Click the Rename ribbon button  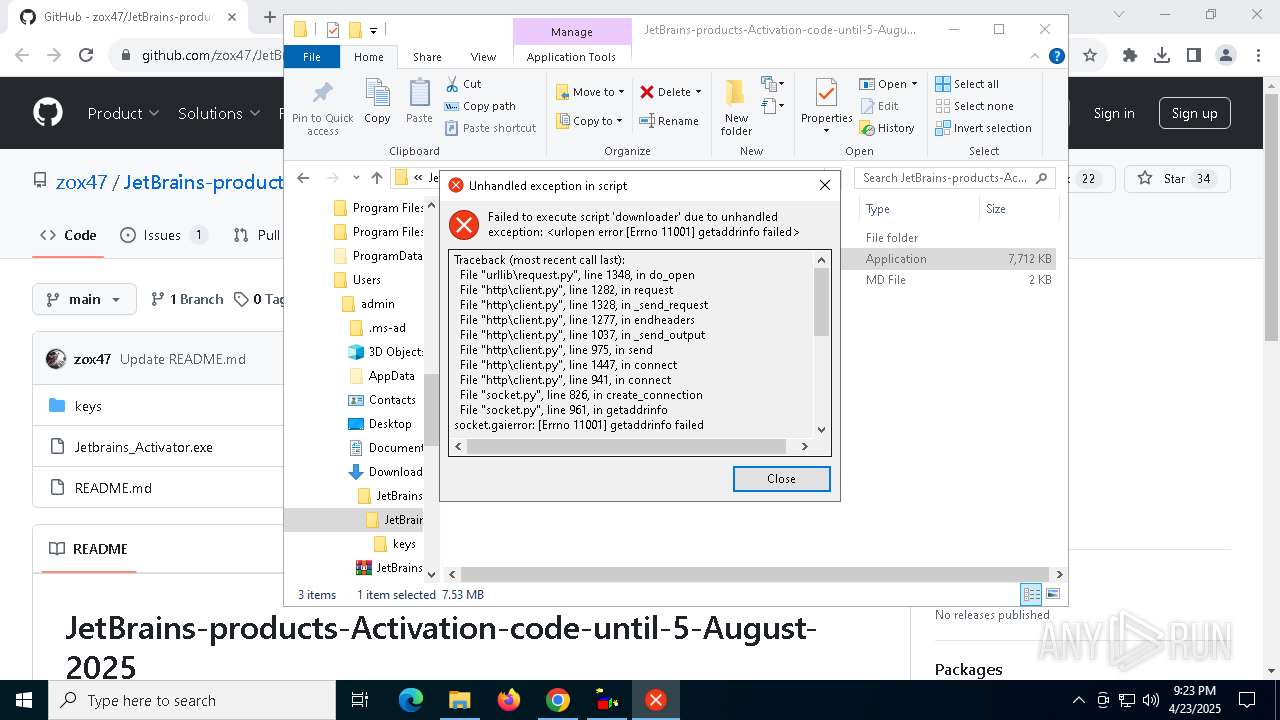(669, 121)
